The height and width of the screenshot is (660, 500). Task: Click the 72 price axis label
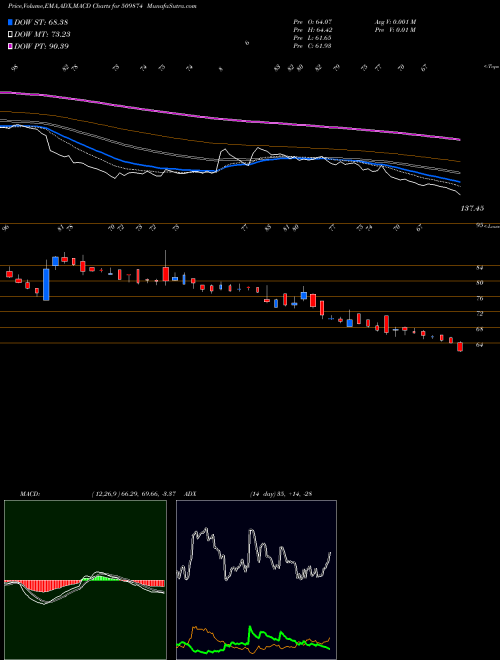479,314
